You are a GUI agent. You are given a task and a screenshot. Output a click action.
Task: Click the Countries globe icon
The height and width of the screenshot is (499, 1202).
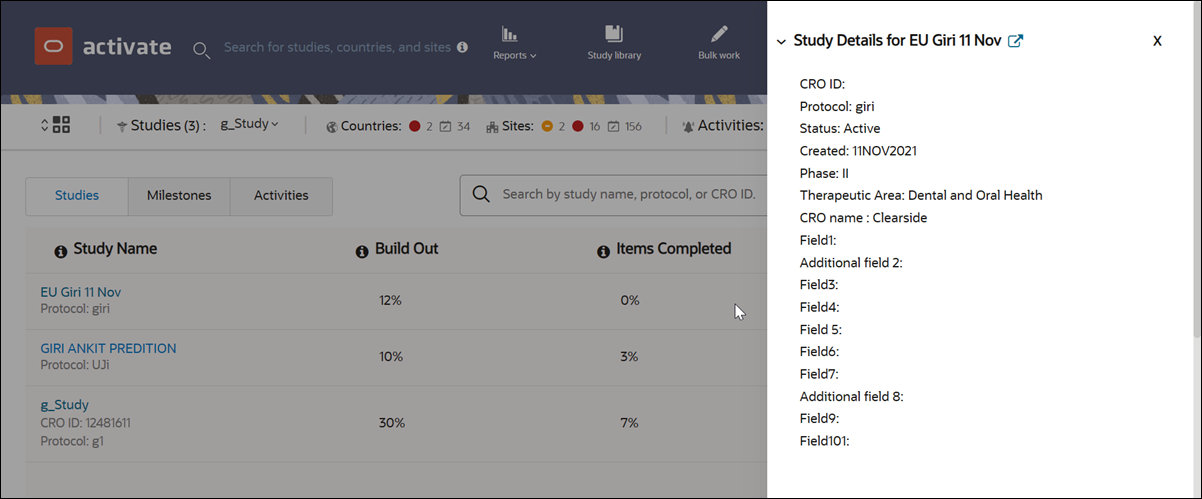pos(332,127)
